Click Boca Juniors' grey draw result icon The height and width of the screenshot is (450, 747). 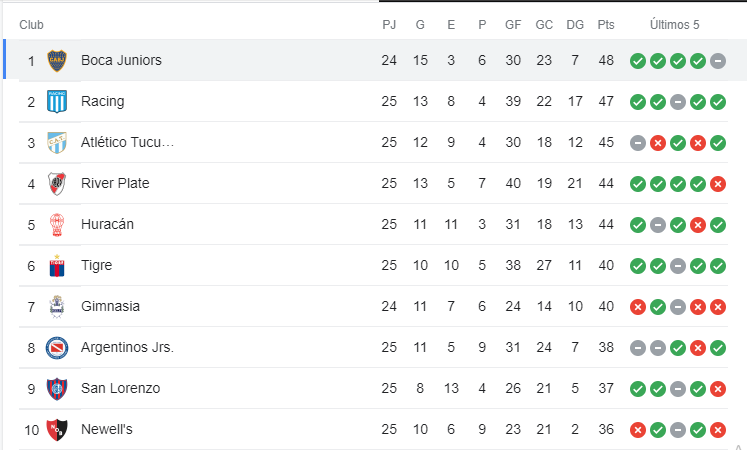pos(717,61)
